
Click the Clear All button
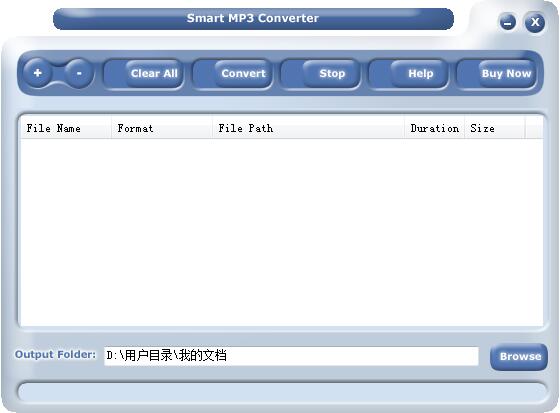(x=154, y=73)
